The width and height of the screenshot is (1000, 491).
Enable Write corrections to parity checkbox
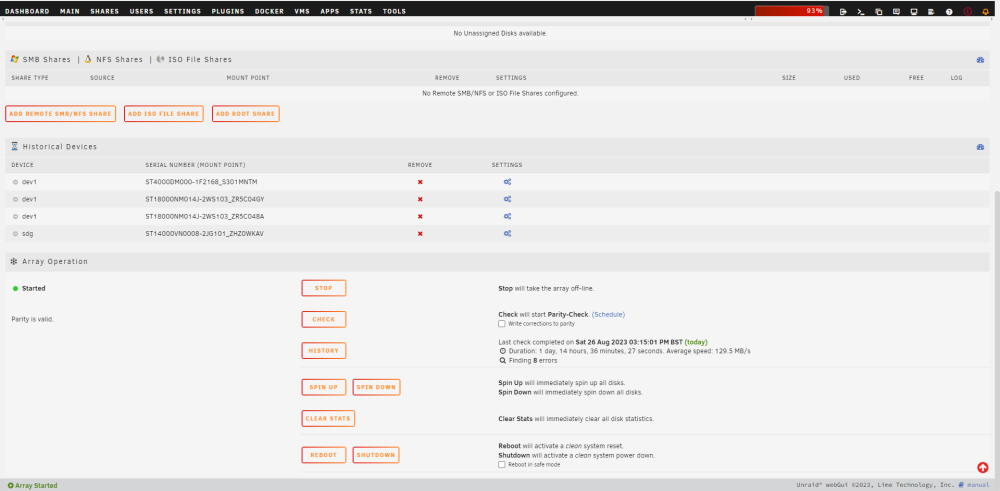point(502,324)
